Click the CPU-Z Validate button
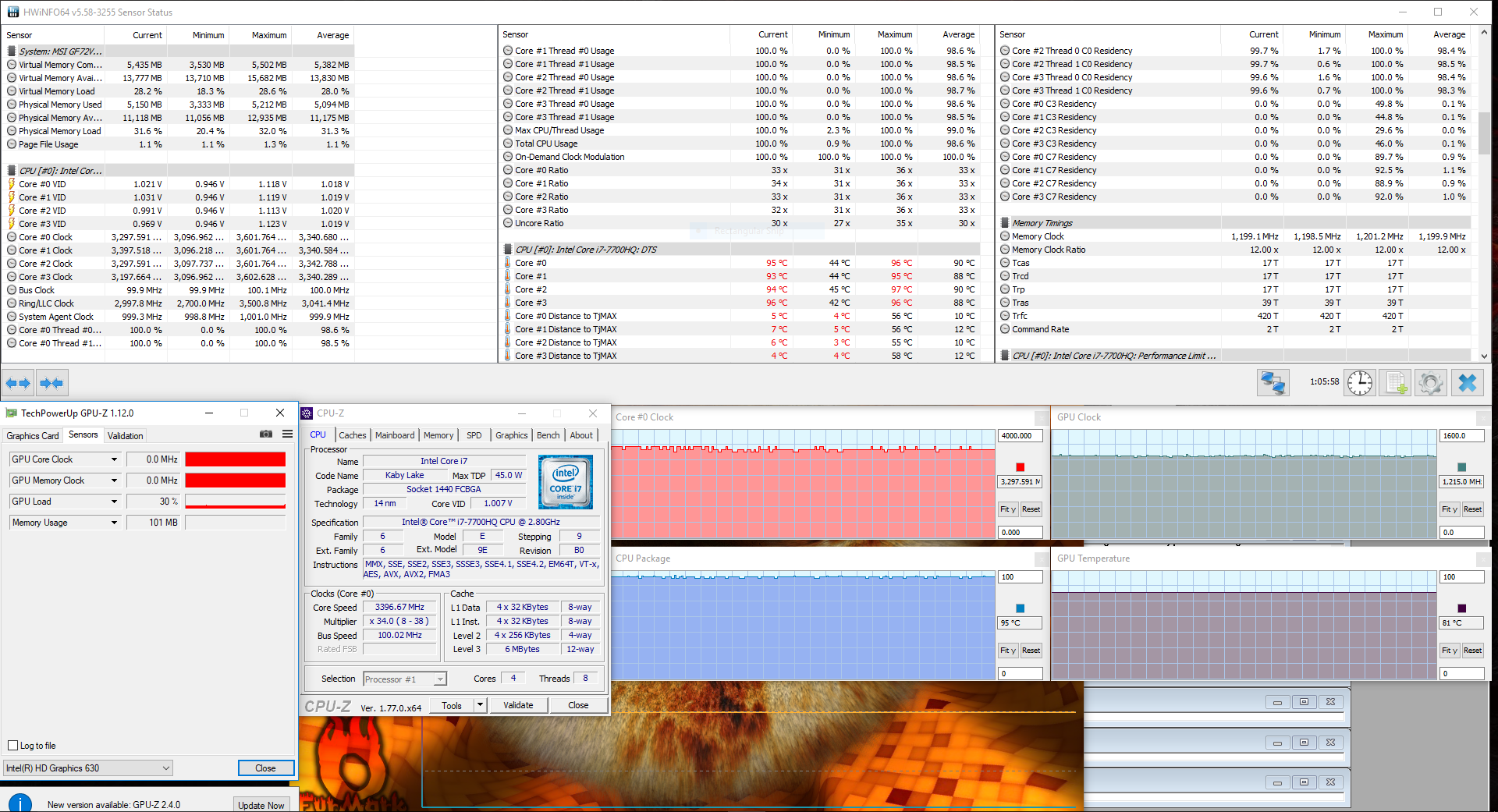Viewport: 1498px width, 812px height. 518,705
